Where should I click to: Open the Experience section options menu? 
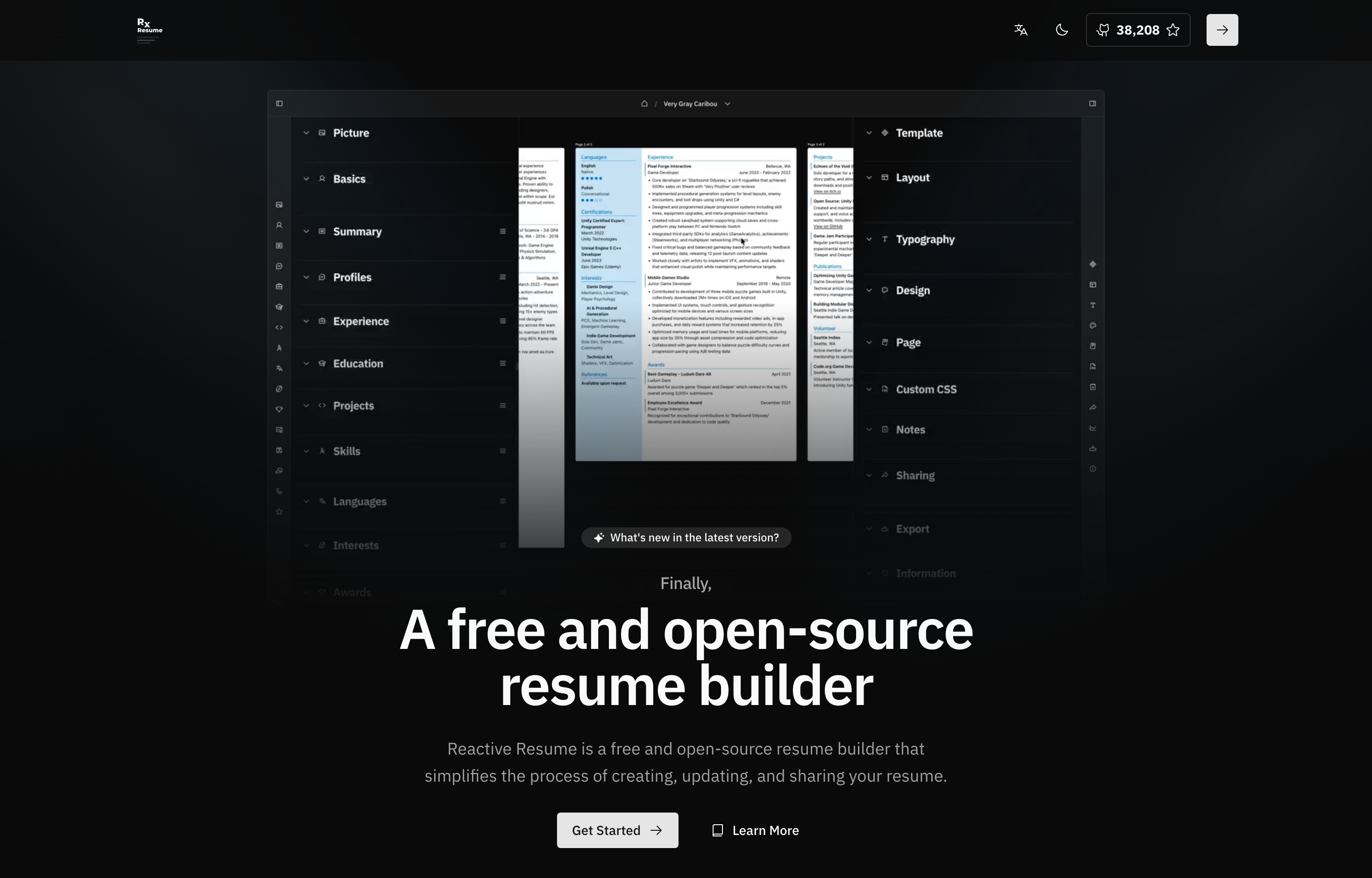pos(502,321)
